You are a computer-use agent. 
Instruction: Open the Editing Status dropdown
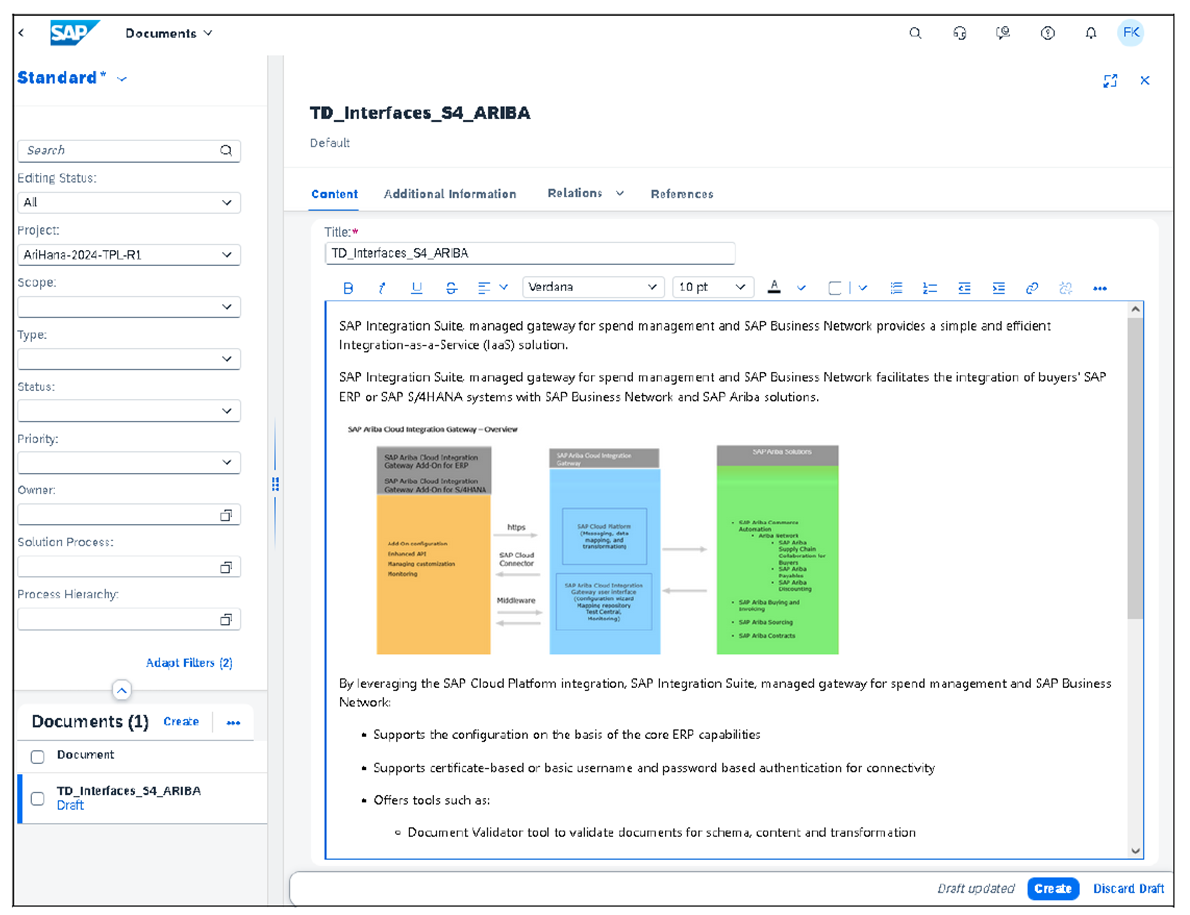[x=129, y=202]
